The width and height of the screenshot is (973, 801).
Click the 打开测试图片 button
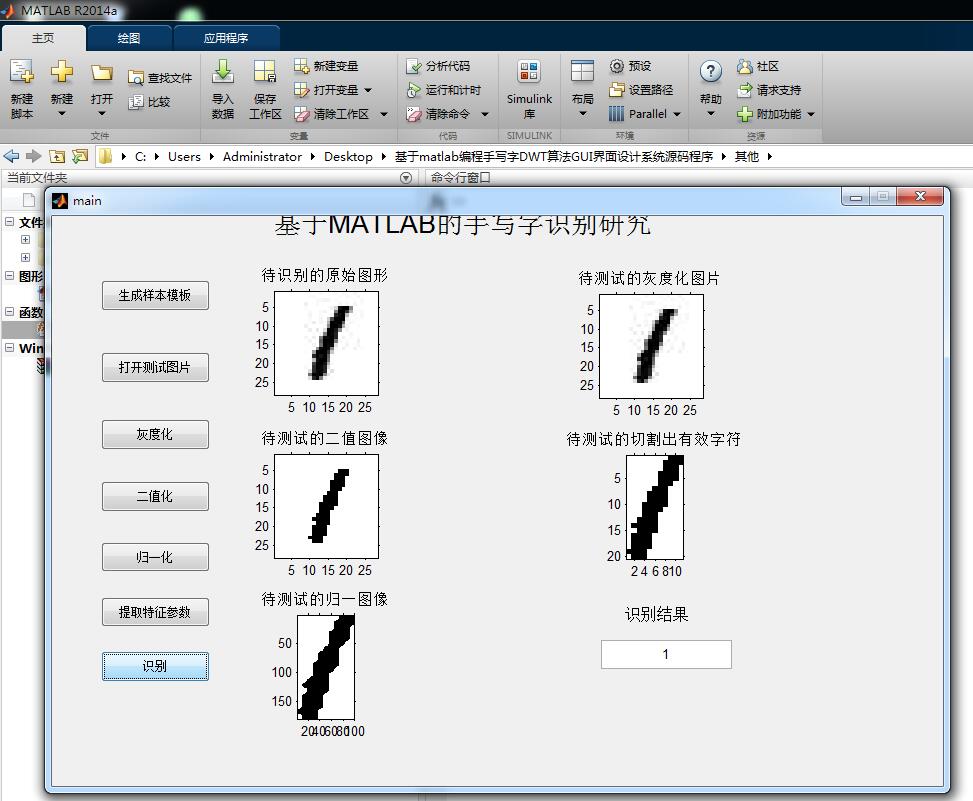155,367
